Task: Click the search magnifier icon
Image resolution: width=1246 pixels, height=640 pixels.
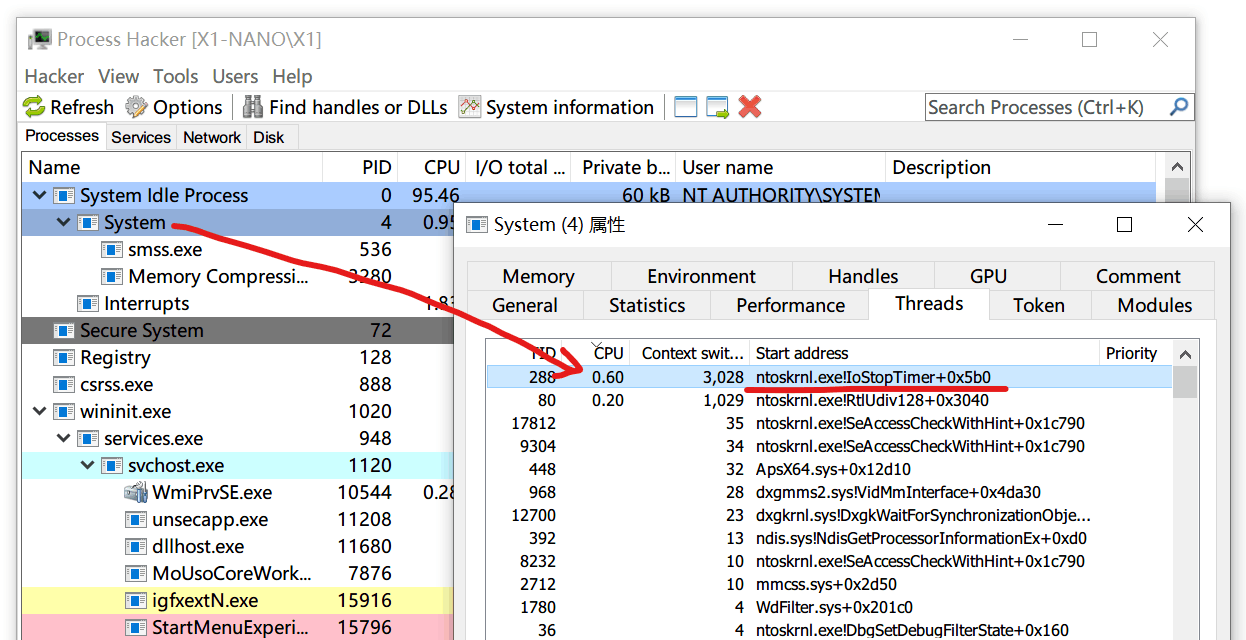Action: coord(1179,107)
